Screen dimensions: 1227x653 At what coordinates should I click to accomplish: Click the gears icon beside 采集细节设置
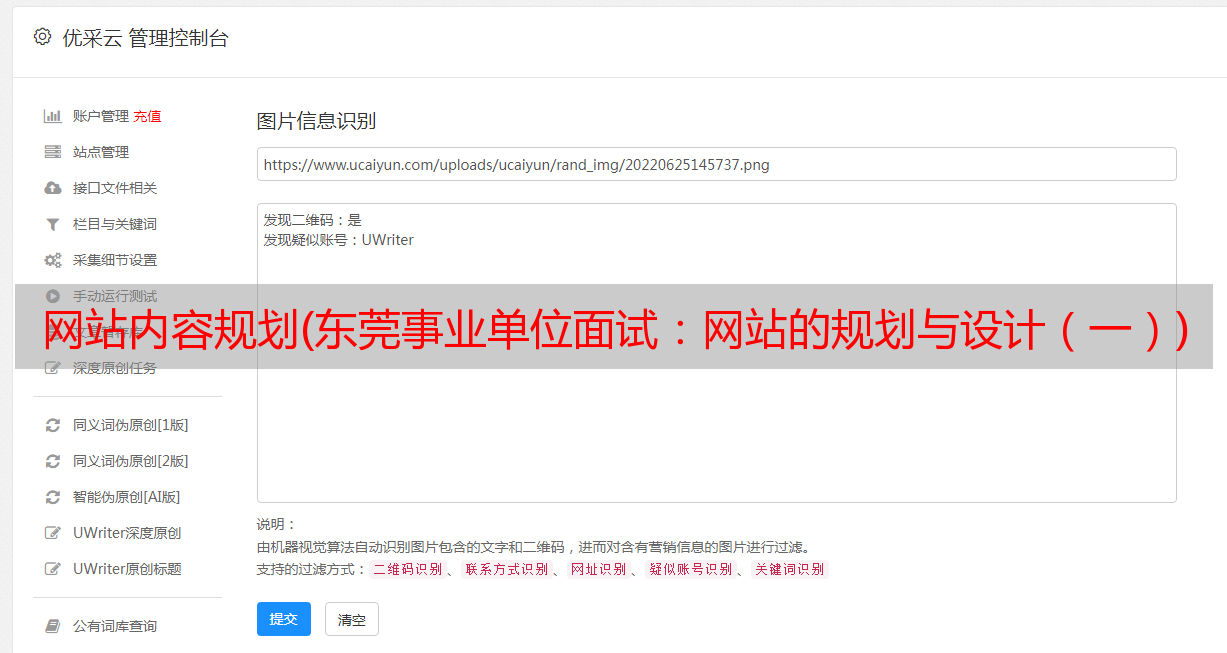point(53,260)
